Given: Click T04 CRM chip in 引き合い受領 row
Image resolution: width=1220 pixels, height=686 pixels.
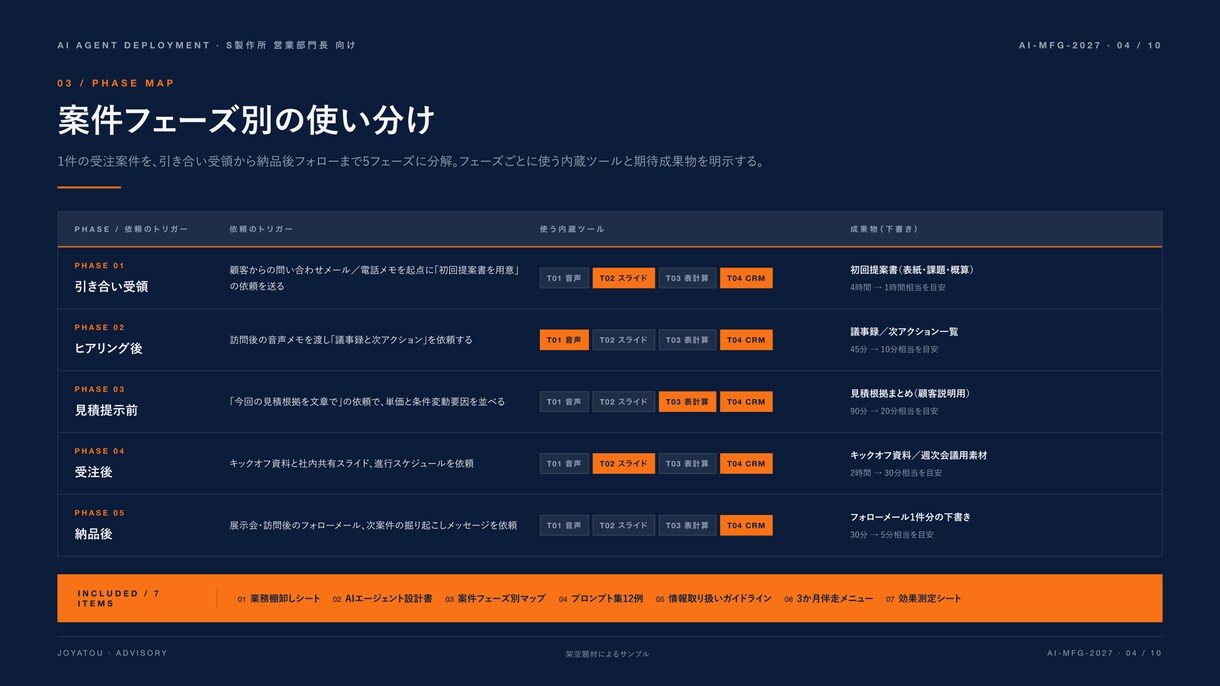Looking at the screenshot, I should [746, 278].
